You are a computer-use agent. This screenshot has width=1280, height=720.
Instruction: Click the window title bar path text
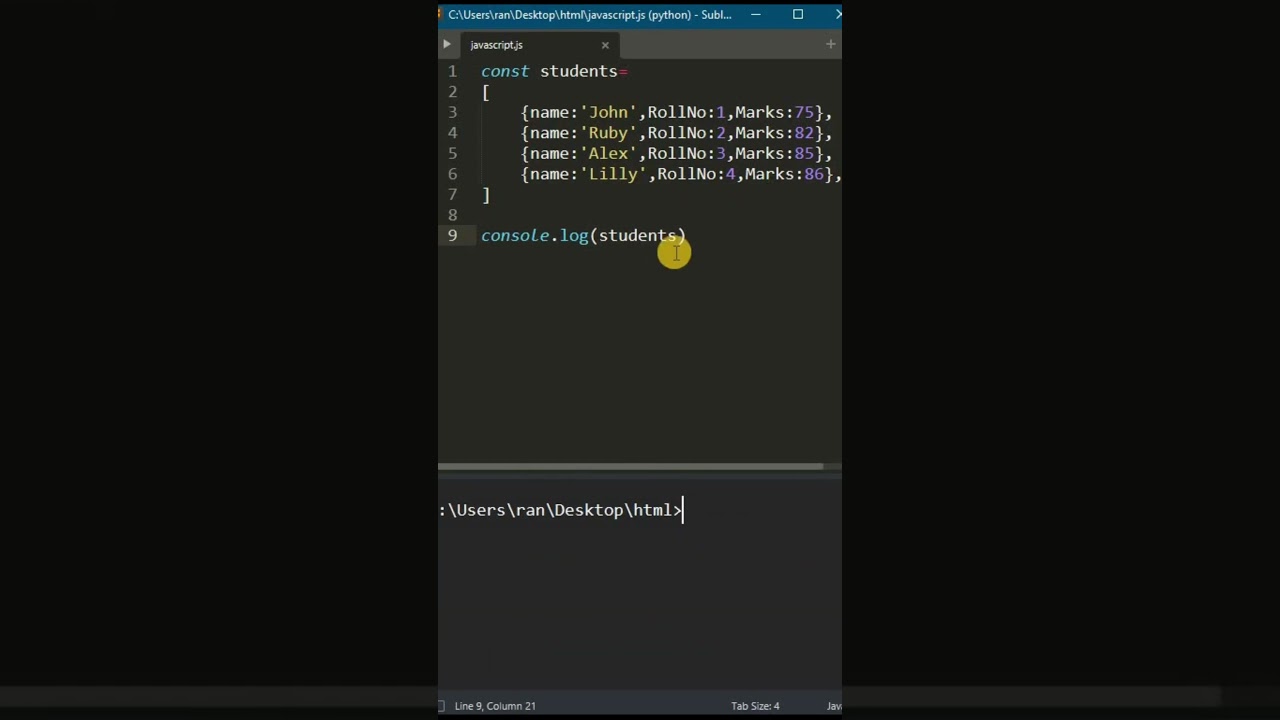tap(590, 14)
